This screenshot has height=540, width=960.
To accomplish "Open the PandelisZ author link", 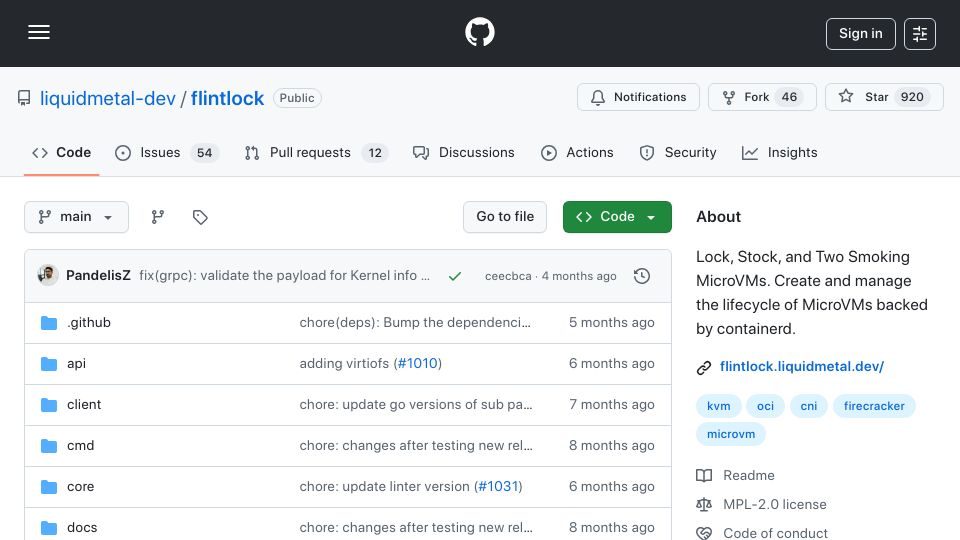I will (98, 276).
